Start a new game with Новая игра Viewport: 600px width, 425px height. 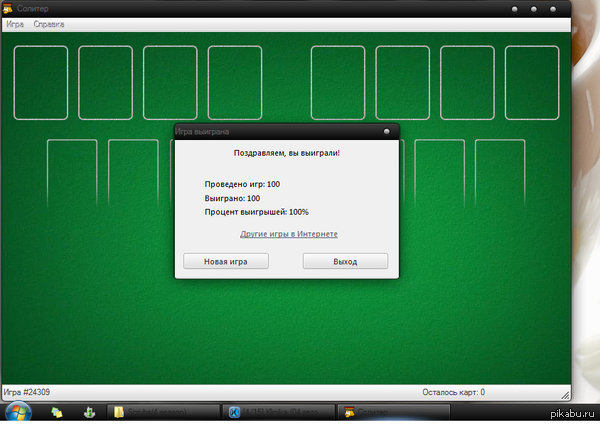(225, 261)
